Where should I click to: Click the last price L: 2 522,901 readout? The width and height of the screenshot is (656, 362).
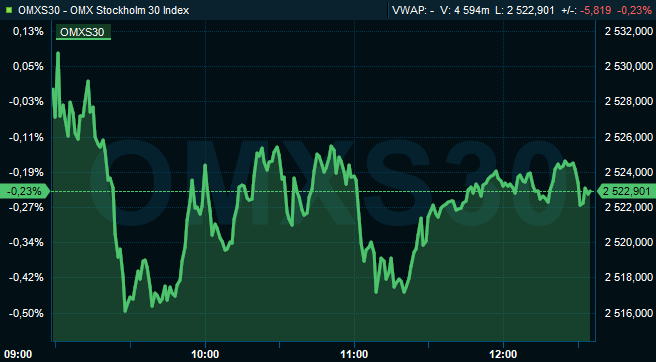tap(525, 10)
